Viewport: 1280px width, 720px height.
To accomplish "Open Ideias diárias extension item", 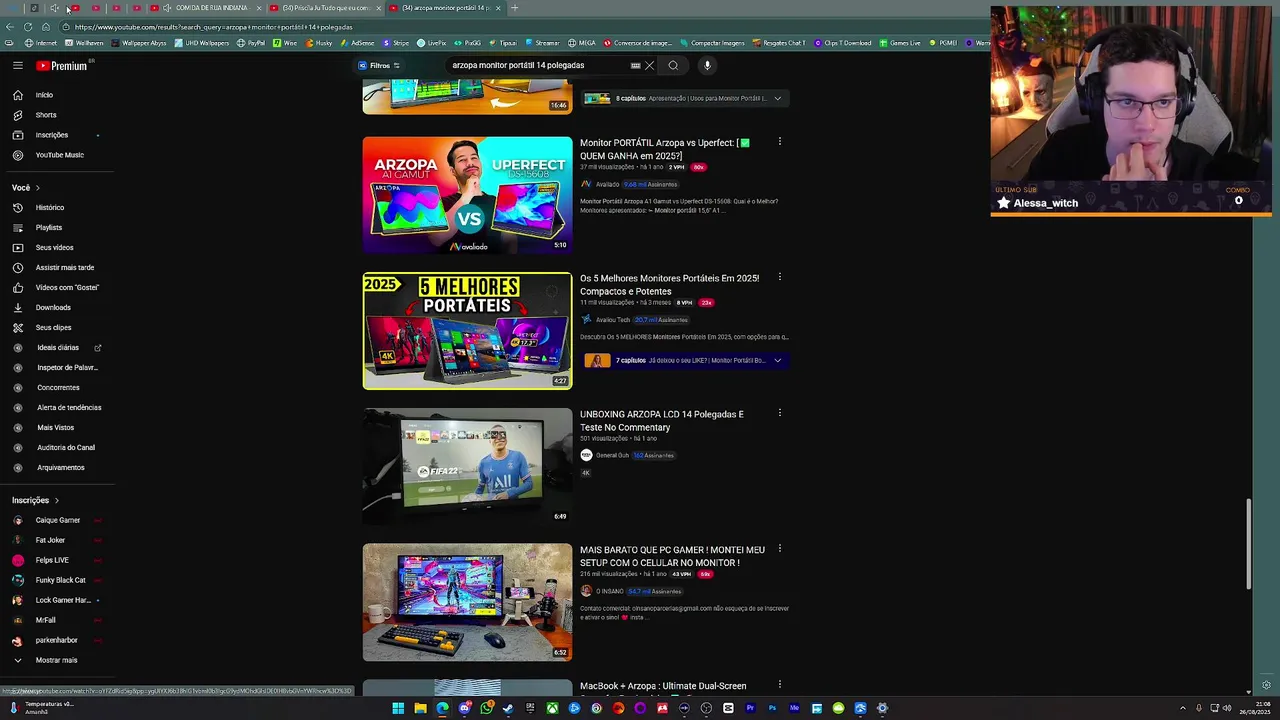I will pyautogui.click(x=57, y=347).
